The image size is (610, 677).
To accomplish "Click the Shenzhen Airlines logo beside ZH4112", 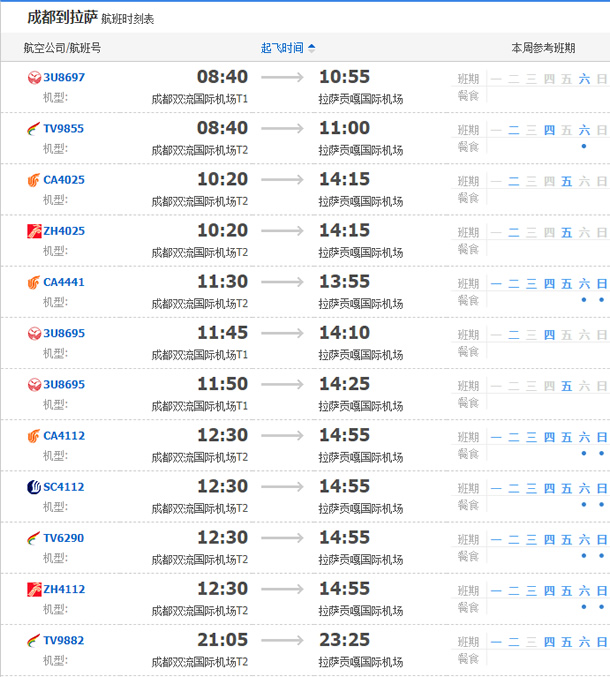I will [x=34, y=589].
